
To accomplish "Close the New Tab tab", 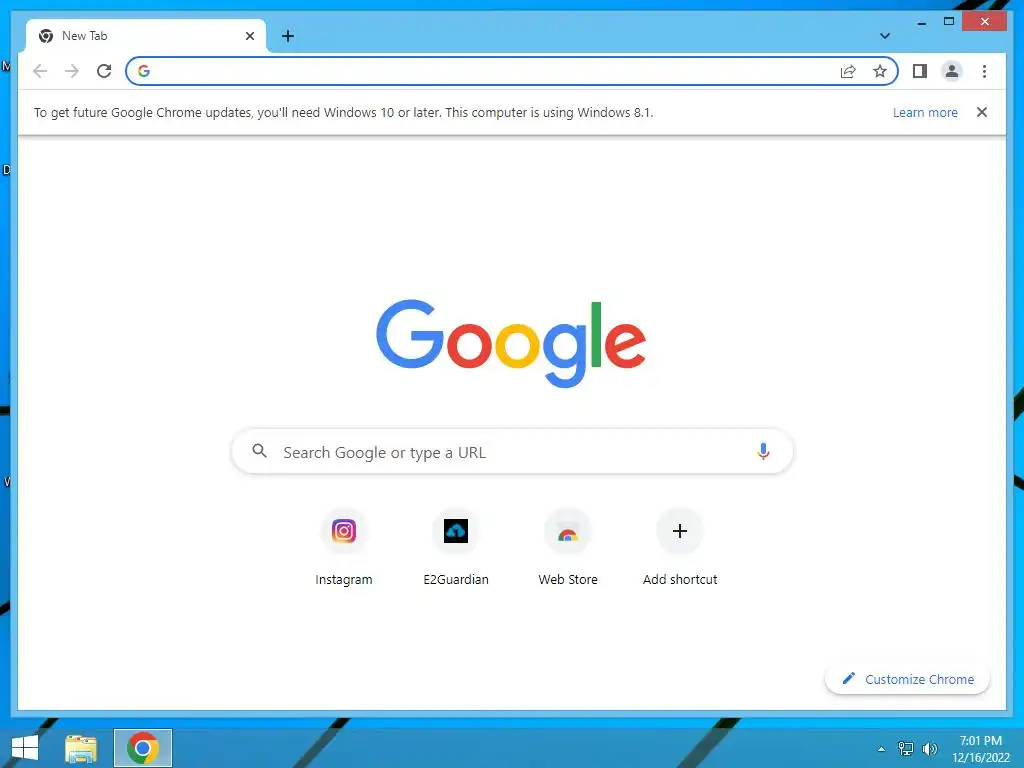I will pyautogui.click(x=249, y=36).
